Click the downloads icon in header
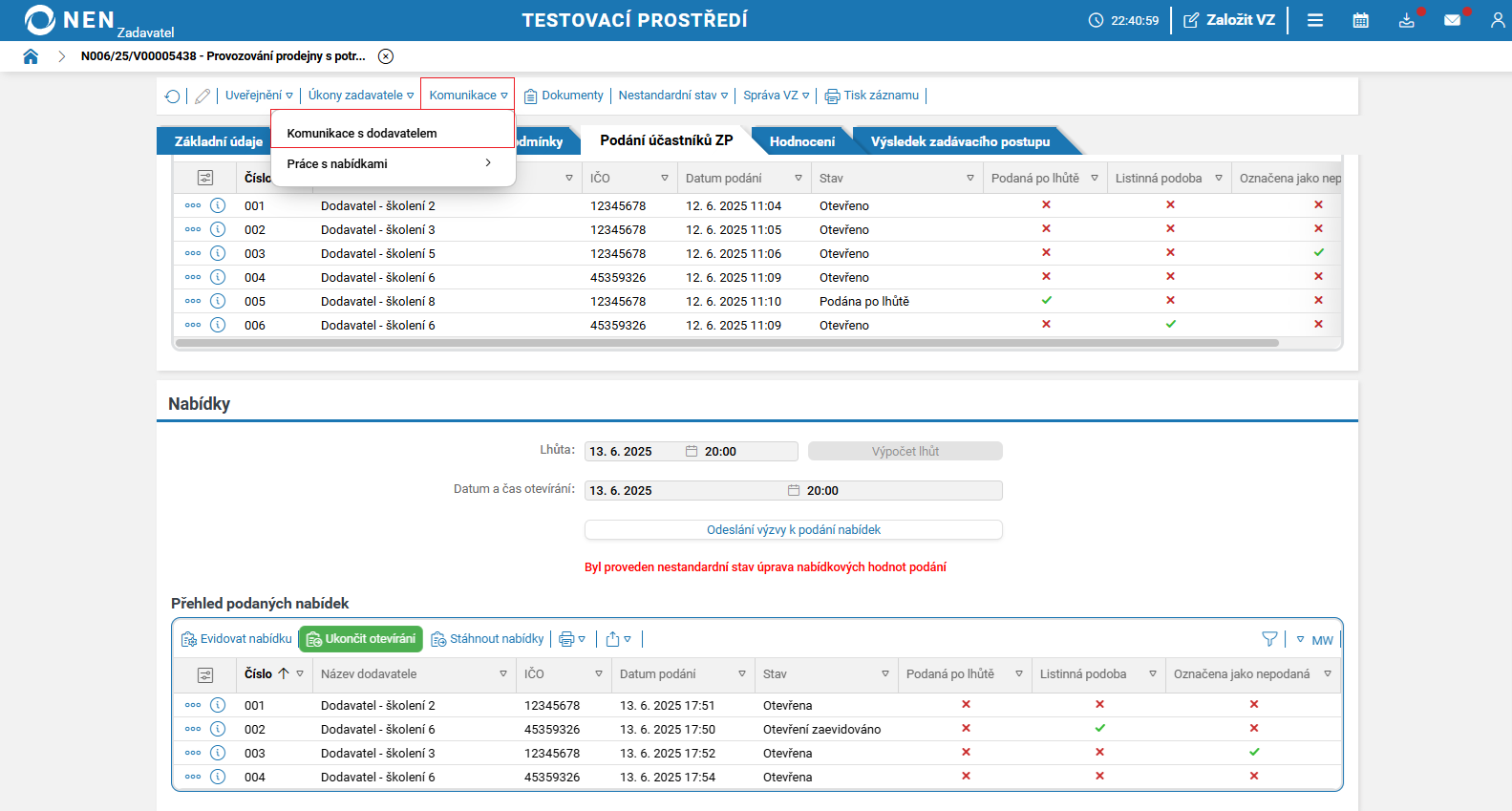Image resolution: width=1512 pixels, height=811 pixels. coord(1406,20)
